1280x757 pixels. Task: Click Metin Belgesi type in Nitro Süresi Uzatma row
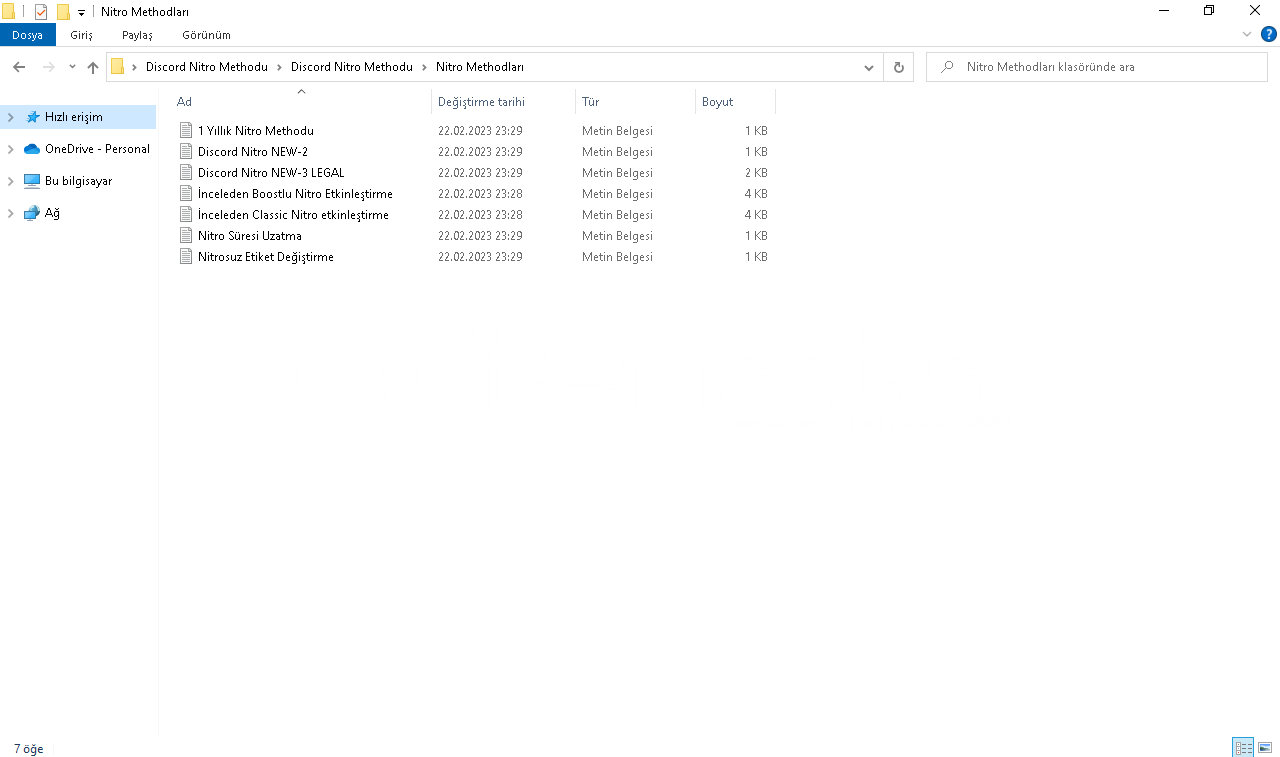click(x=617, y=236)
